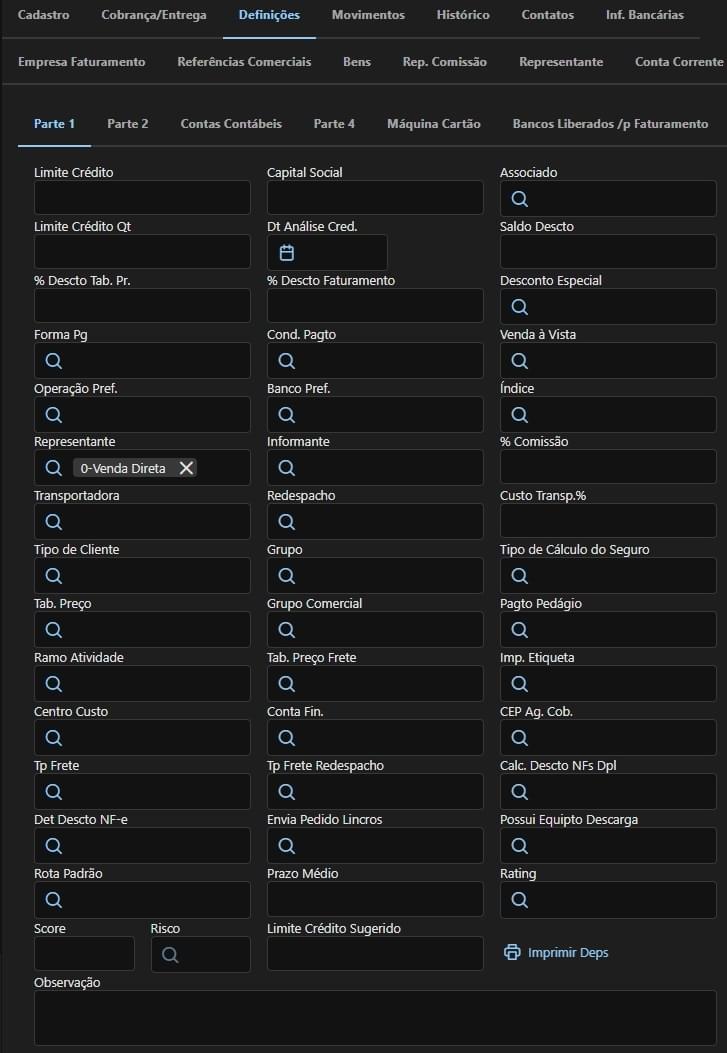Remove the 0-Venda Direta tag with X
The height and width of the screenshot is (1053, 727).
tap(186, 468)
